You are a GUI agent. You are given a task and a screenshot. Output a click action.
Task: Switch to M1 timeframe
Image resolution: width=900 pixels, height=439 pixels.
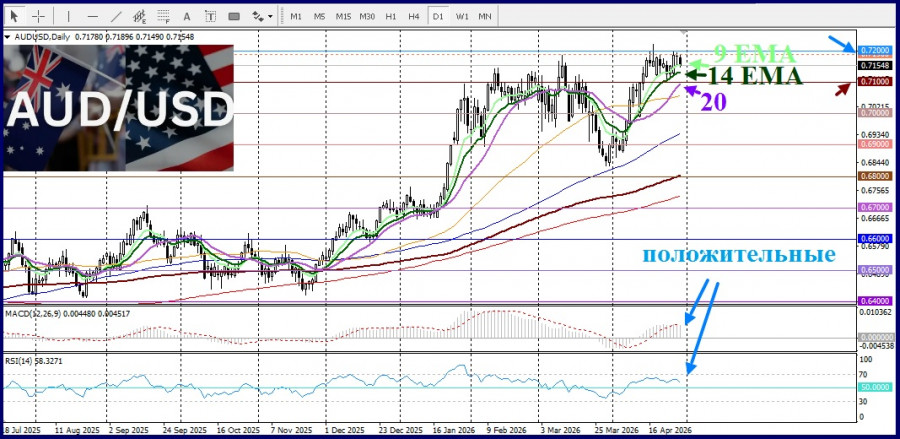[296, 16]
